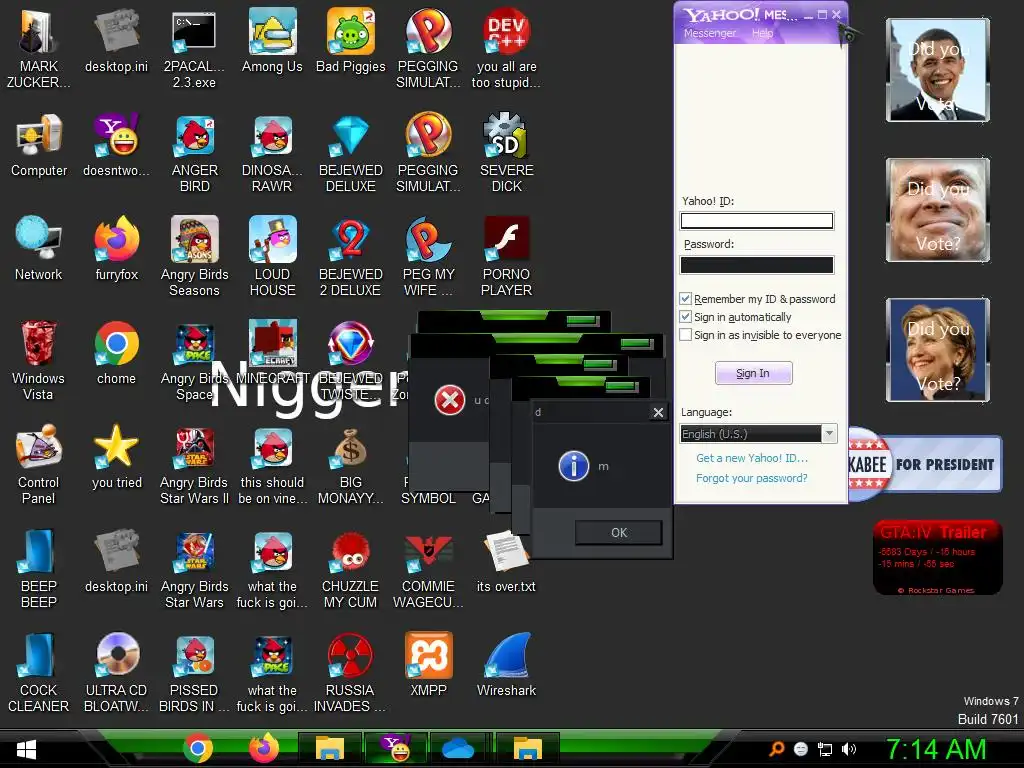Click the volume speaker tray icon

[848, 749]
